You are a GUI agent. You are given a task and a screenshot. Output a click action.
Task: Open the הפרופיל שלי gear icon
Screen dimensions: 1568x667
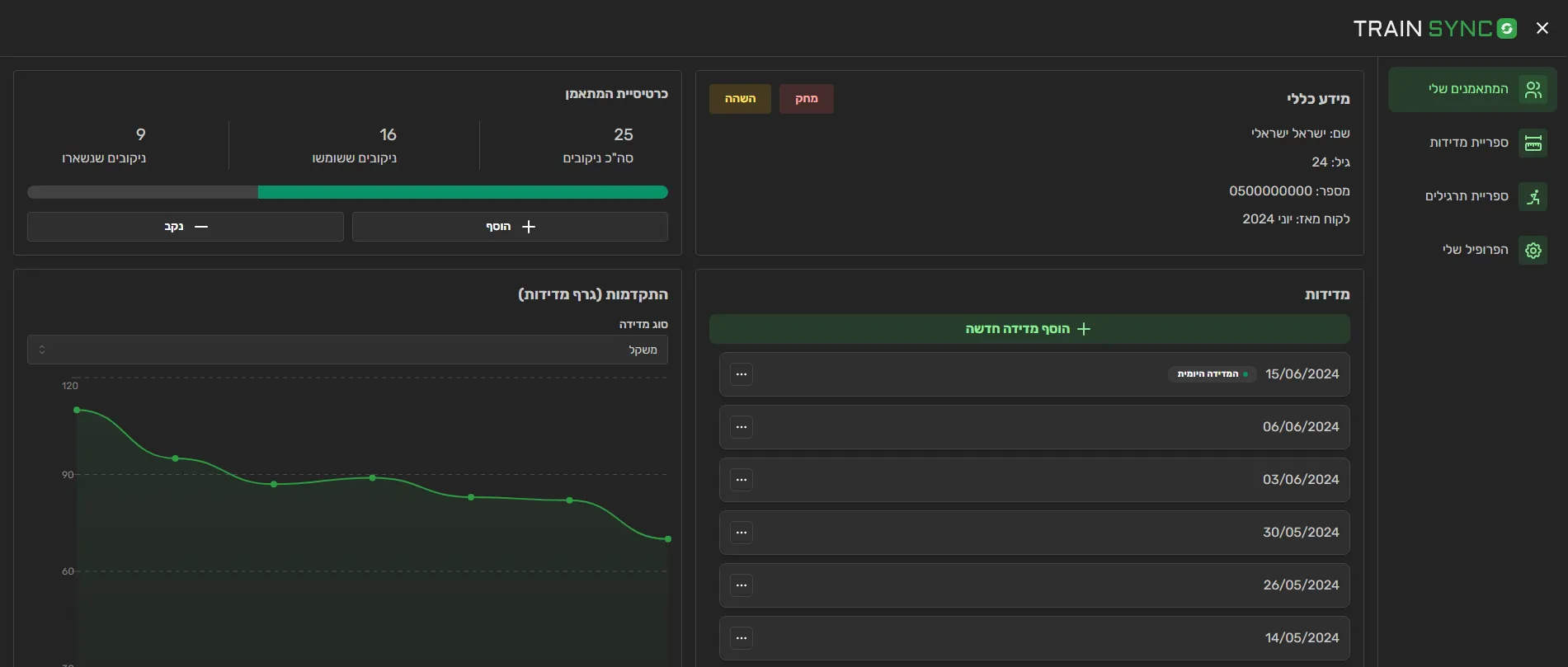point(1533,250)
